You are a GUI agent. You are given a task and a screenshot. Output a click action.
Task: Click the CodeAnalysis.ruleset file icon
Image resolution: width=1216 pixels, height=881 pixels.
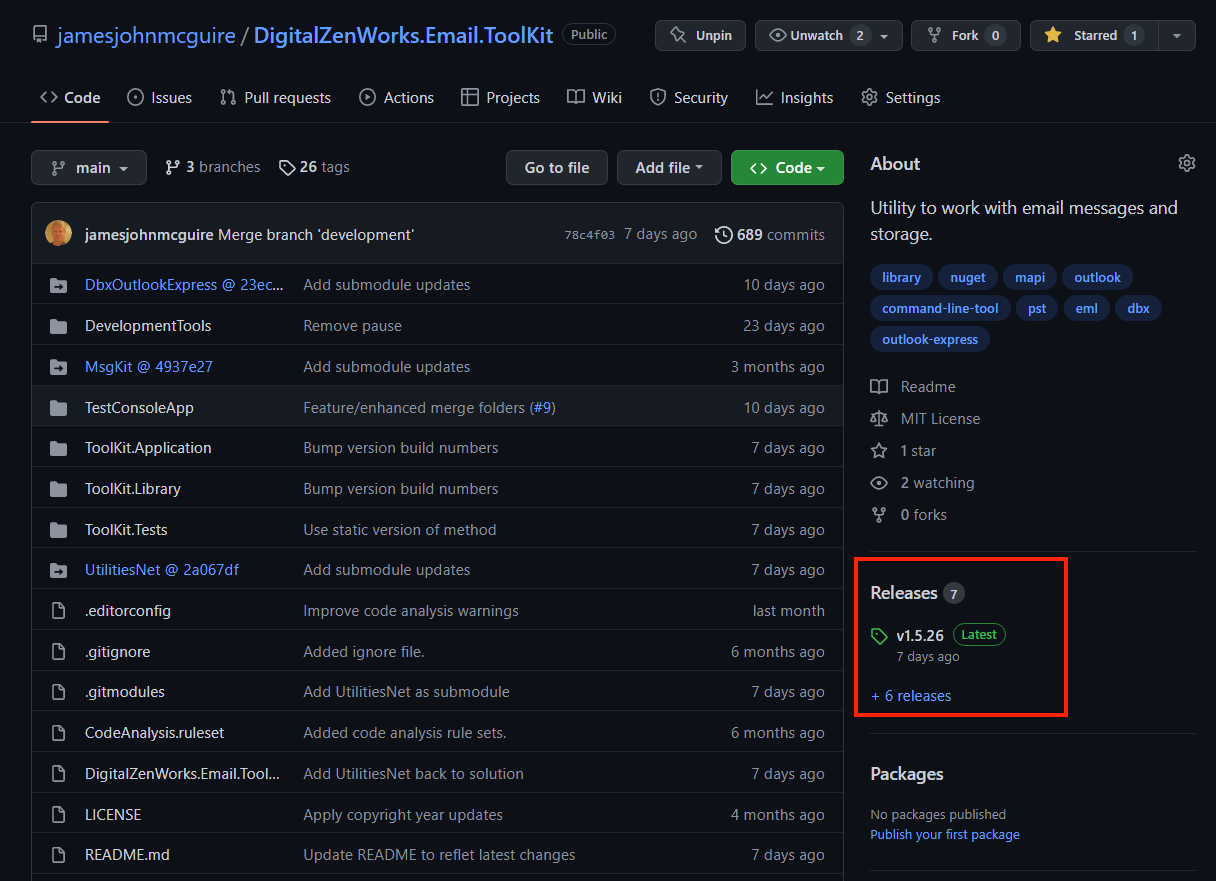[x=59, y=733]
